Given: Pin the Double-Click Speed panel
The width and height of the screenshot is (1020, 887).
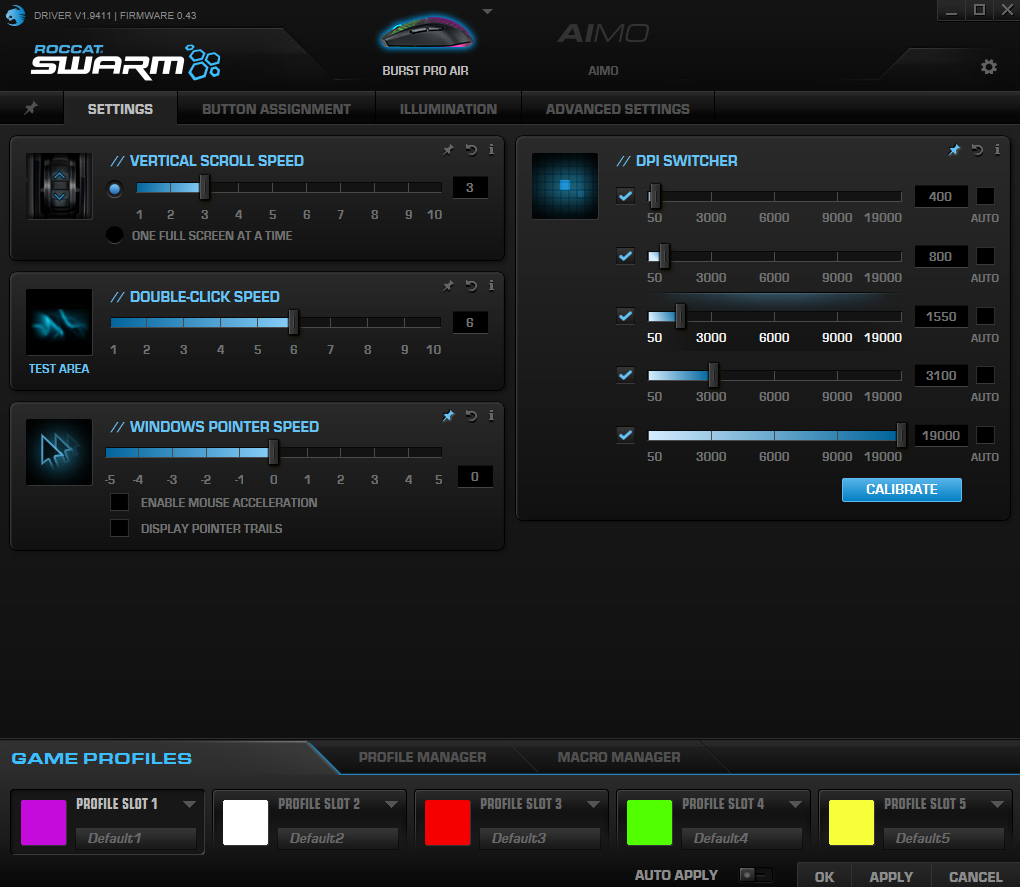Looking at the screenshot, I should 448,286.
